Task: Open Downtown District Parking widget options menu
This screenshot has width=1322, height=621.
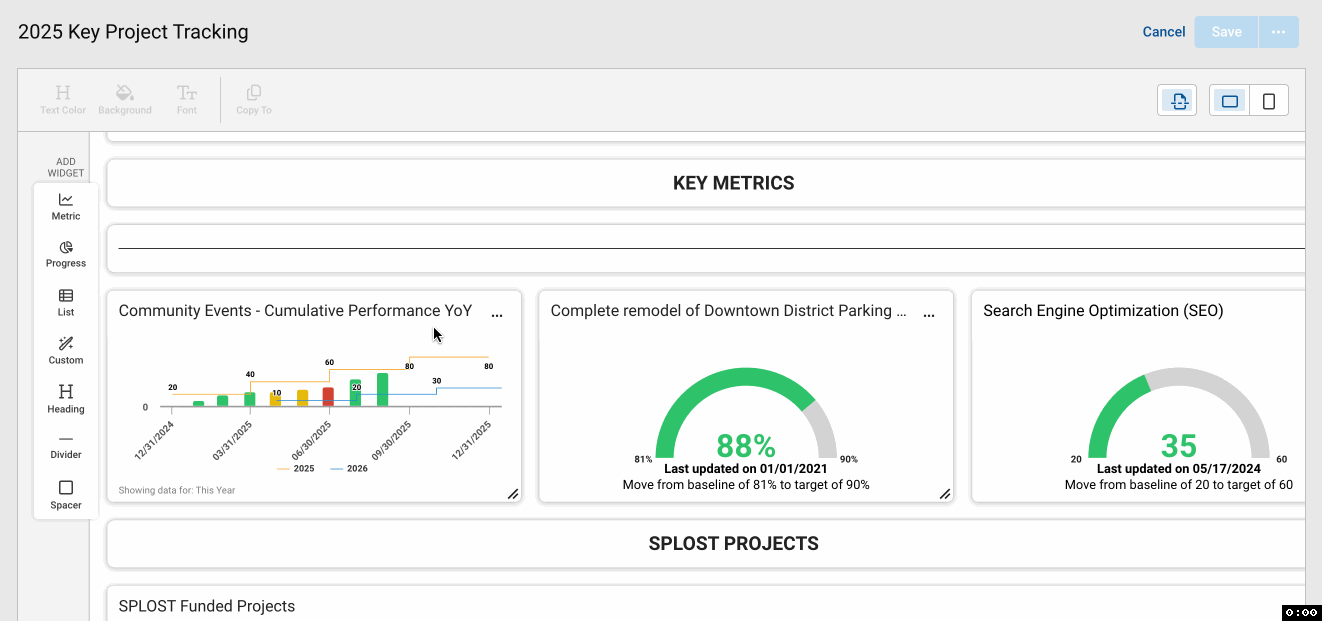Action: pos(929,315)
